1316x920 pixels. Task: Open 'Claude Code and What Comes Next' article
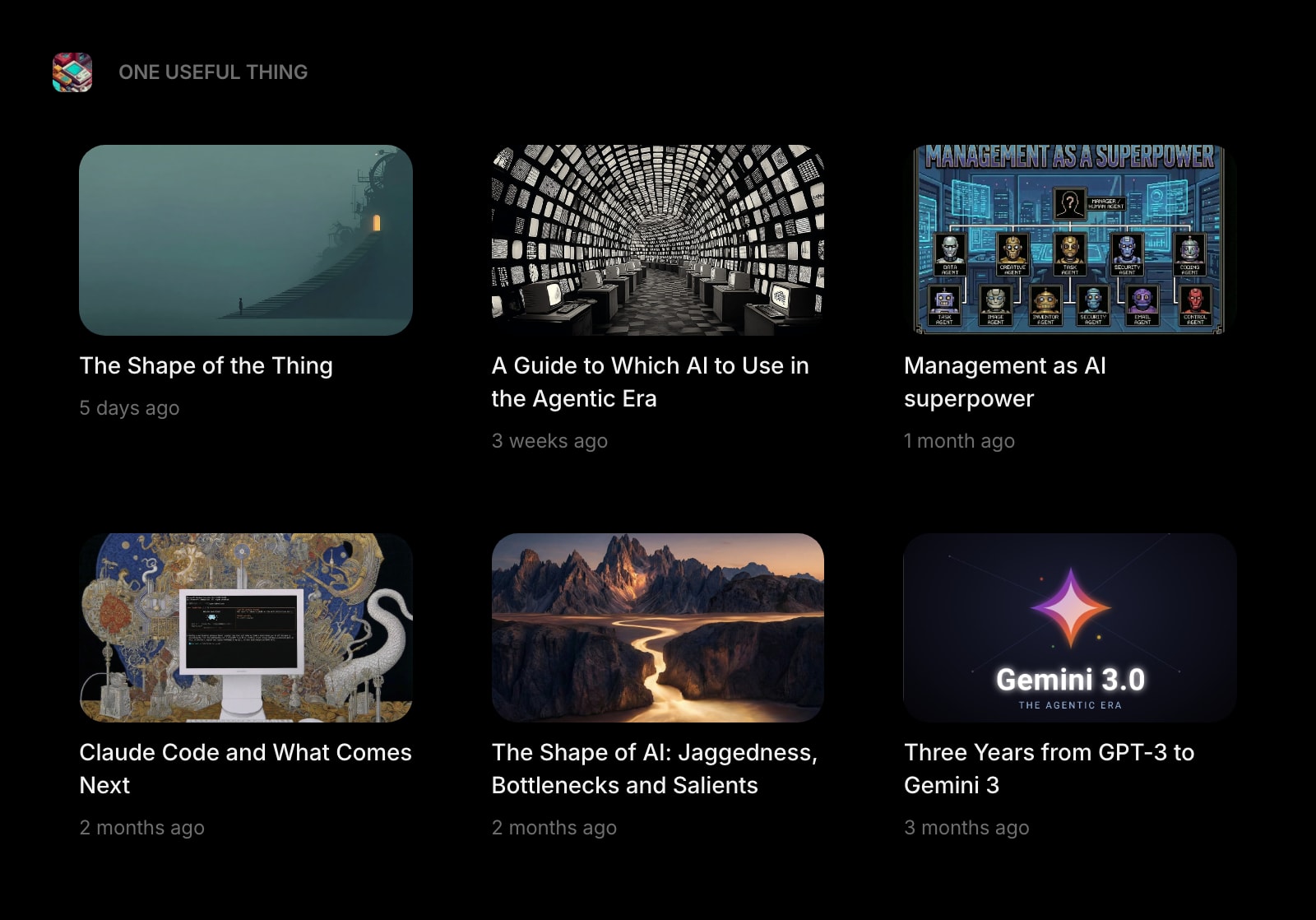[x=245, y=769]
